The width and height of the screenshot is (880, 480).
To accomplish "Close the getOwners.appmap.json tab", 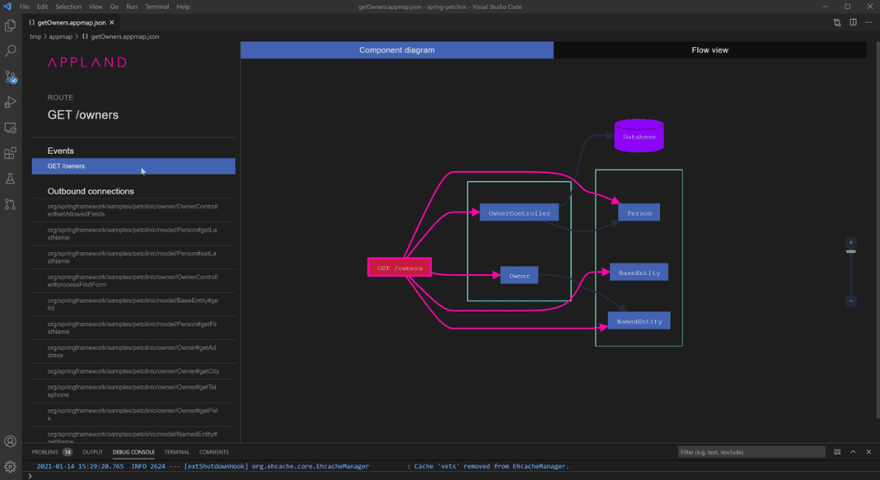I will click(x=112, y=22).
